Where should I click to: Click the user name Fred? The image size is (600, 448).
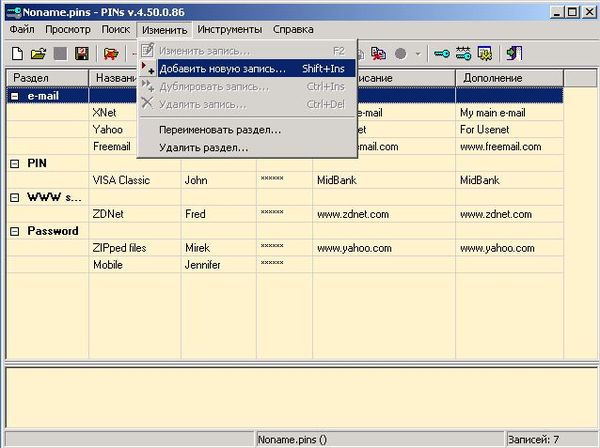click(195, 214)
